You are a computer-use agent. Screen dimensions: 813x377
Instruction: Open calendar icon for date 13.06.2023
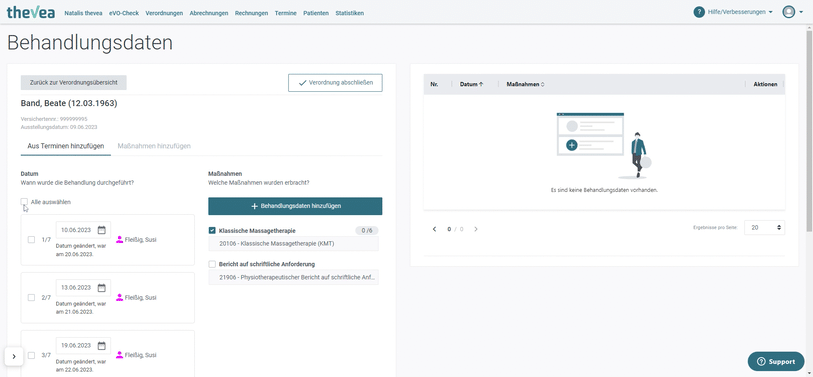[x=102, y=287]
